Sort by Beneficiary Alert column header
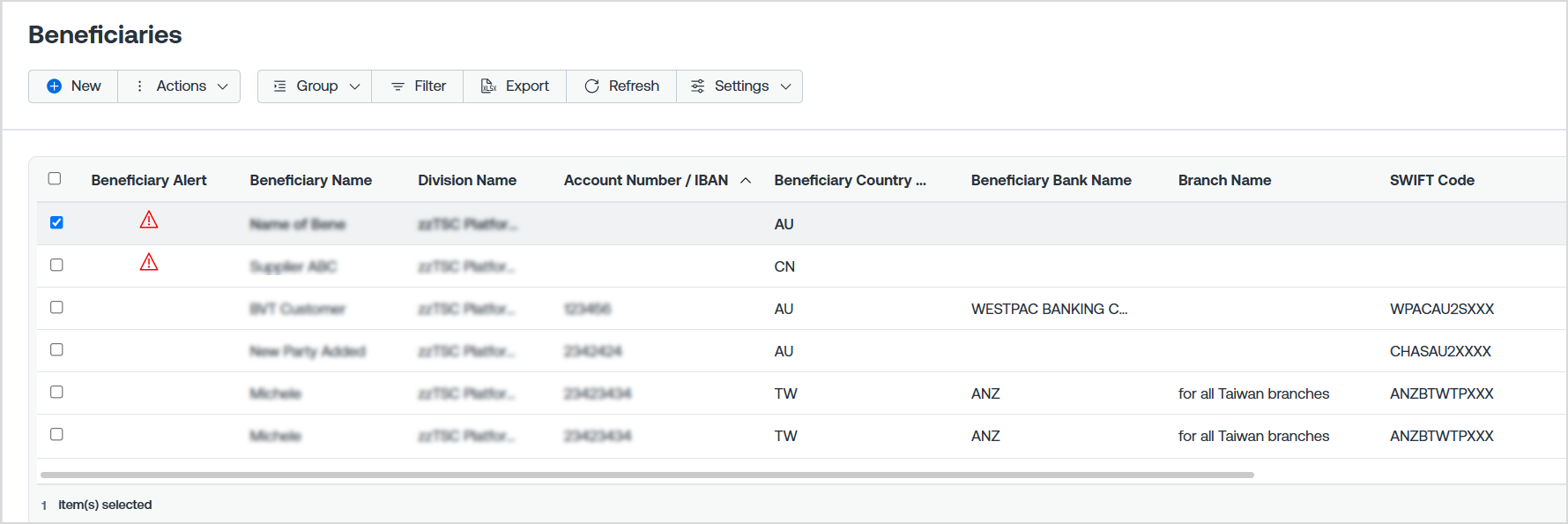Viewport: 1568px width, 524px height. click(149, 180)
